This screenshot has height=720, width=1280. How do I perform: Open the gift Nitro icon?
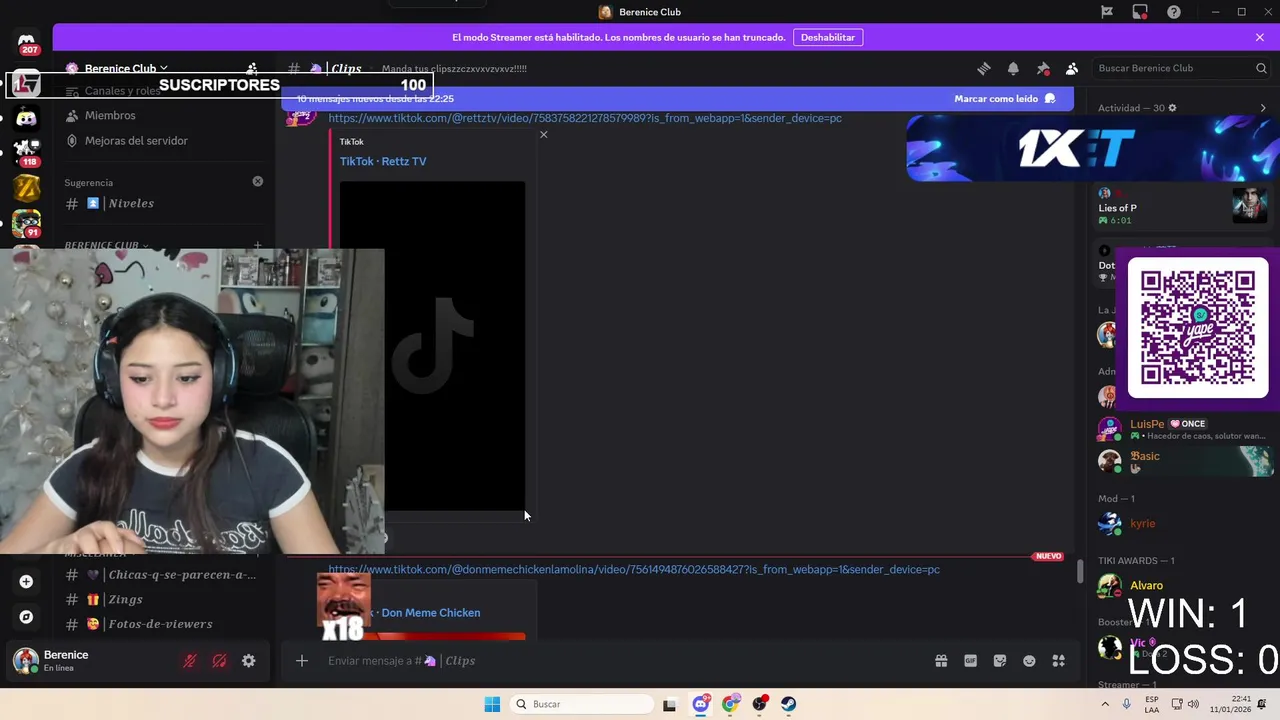(x=941, y=661)
